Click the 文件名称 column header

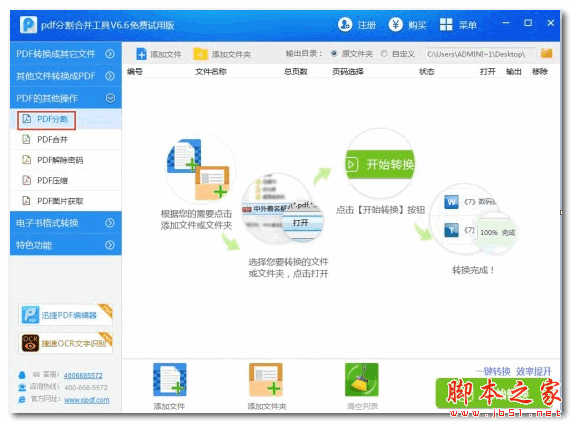(x=211, y=72)
